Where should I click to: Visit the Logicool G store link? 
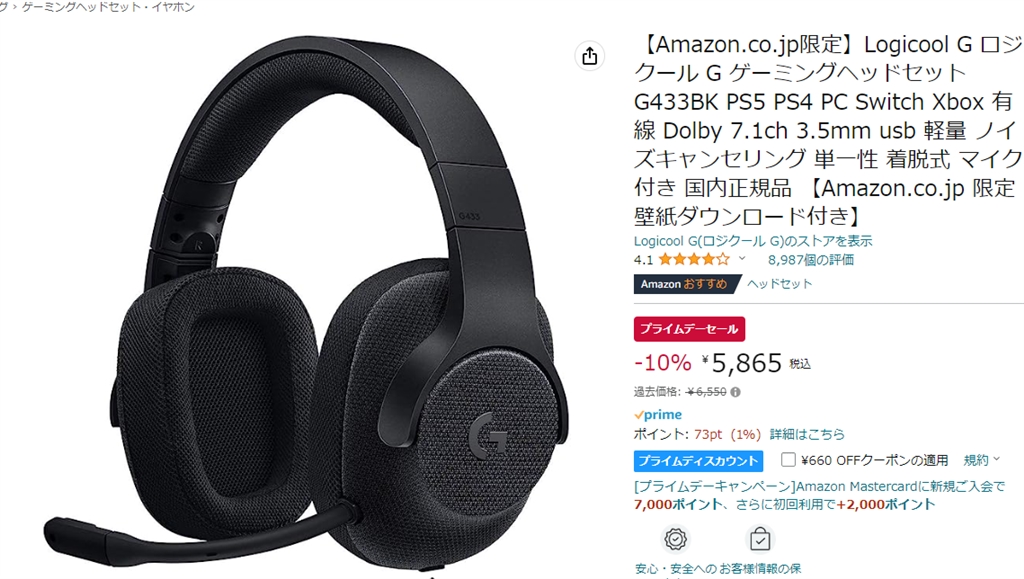[x=752, y=241]
